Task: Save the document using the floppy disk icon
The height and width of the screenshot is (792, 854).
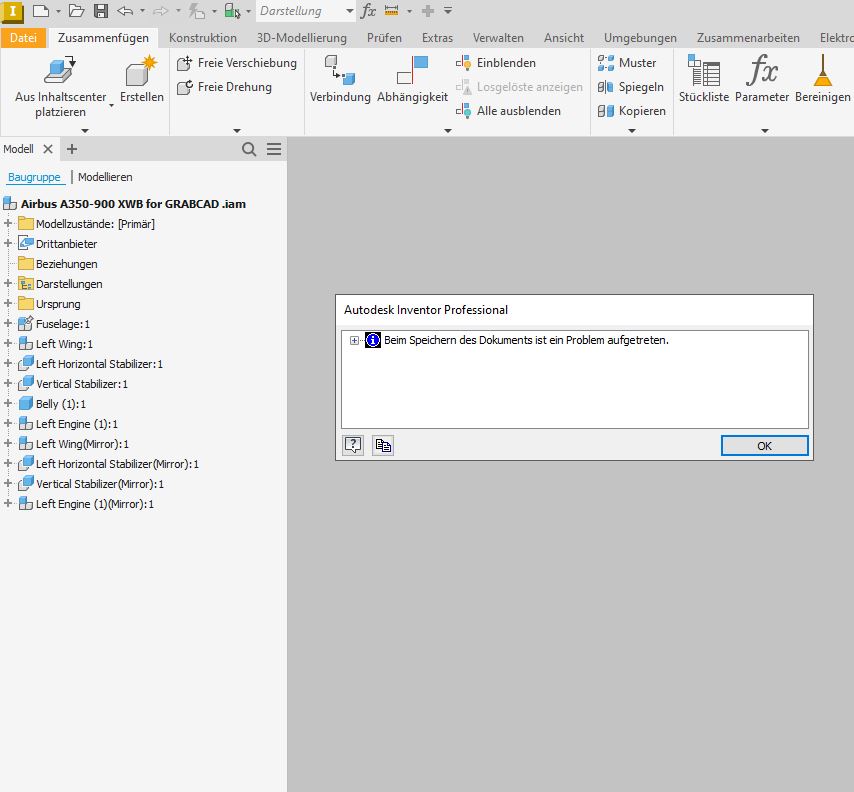Action: [101, 11]
